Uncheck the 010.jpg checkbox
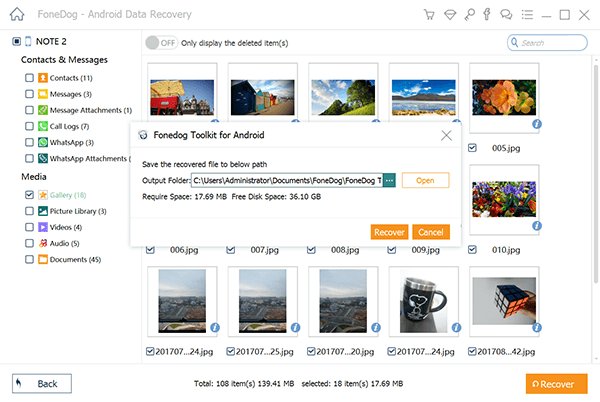 472,250
